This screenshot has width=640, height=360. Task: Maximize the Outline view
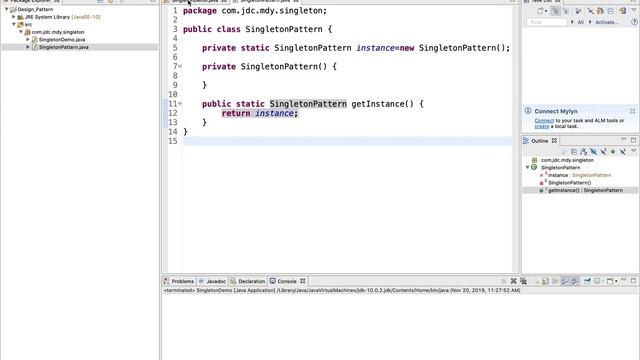(x=633, y=140)
